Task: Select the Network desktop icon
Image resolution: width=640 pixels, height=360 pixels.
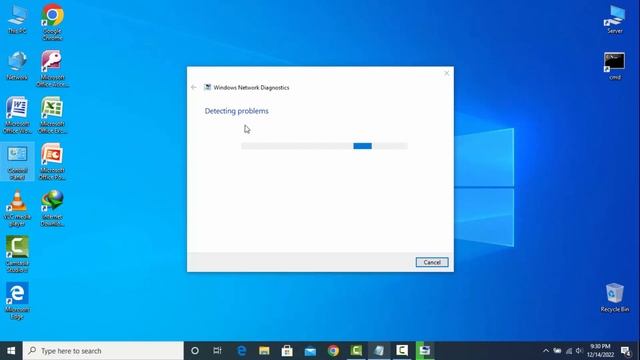Action: pyautogui.click(x=17, y=66)
